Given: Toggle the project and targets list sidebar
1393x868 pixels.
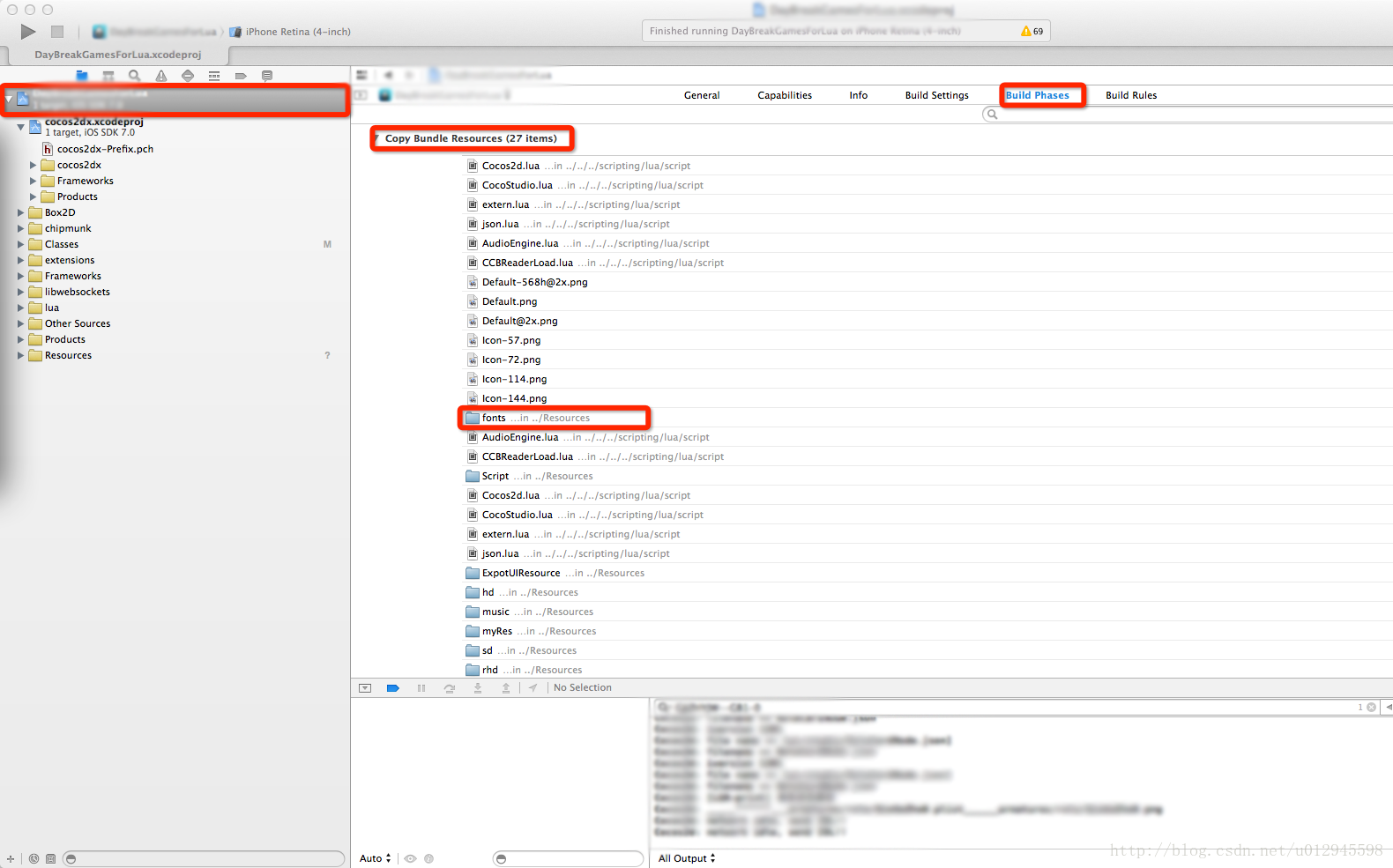Looking at the screenshot, I should click(360, 94).
